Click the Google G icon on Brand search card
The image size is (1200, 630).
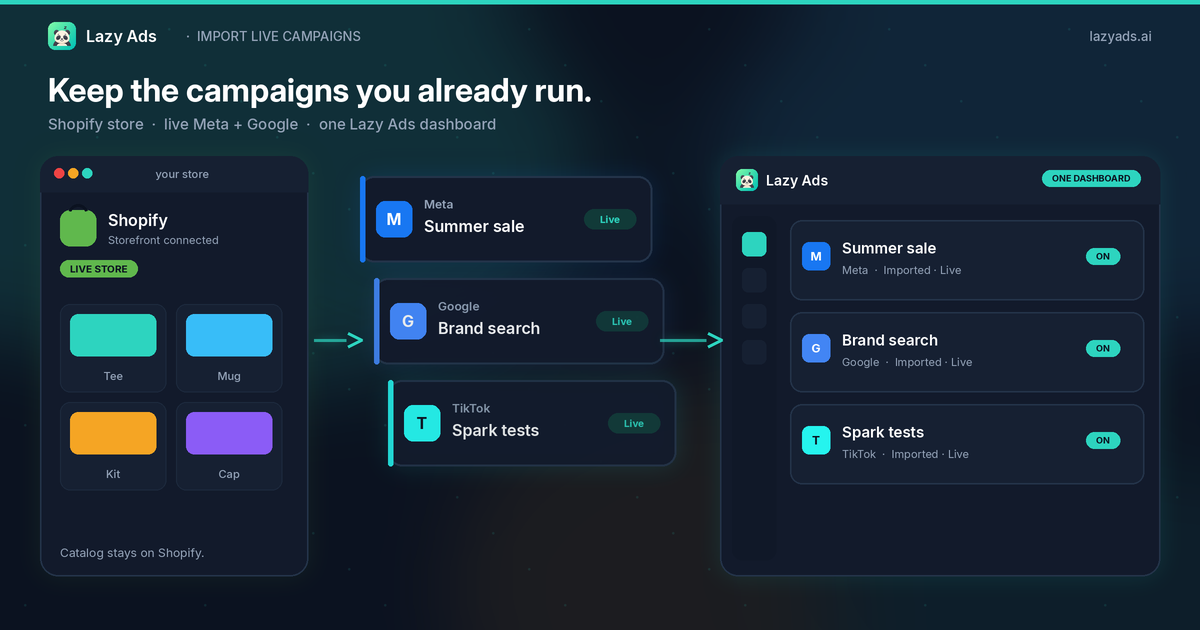(x=408, y=321)
